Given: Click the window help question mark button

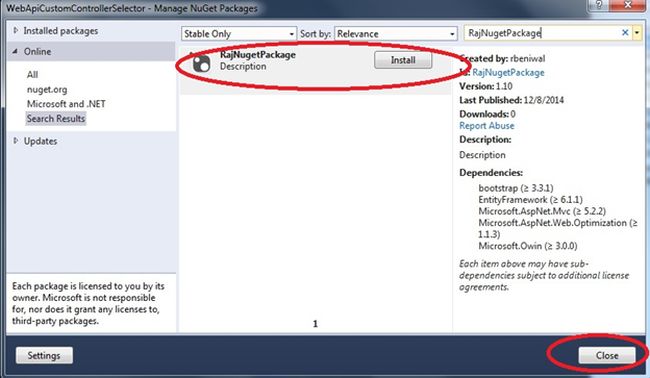Looking at the screenshot, I should pyautogui.click(x=599, y=5).
